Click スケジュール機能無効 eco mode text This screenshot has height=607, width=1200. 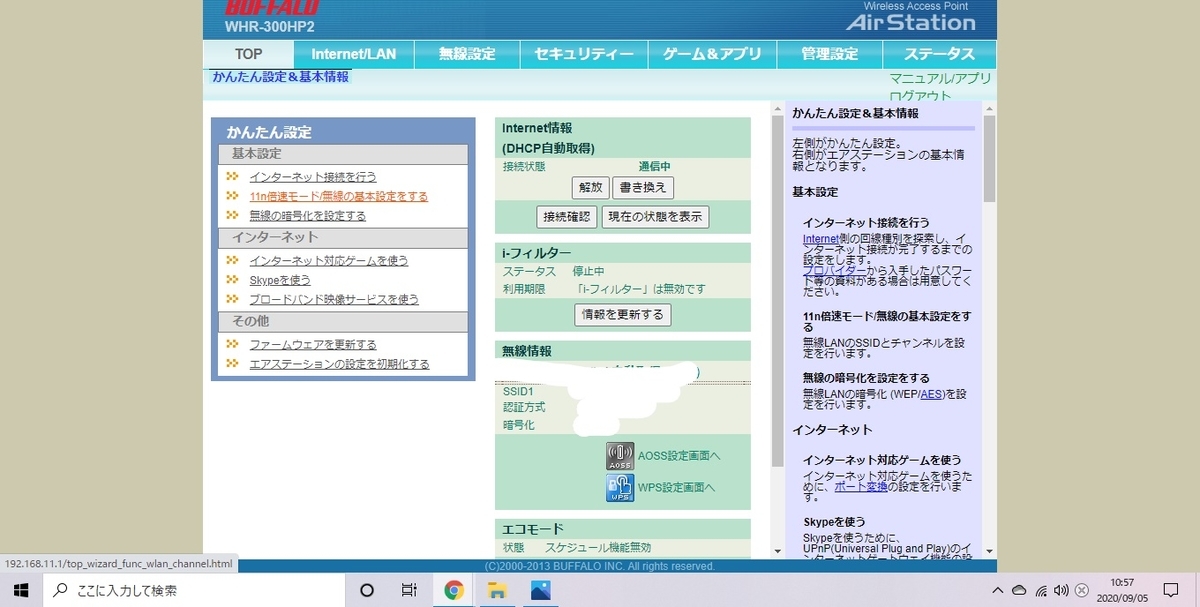coord(598,547)
